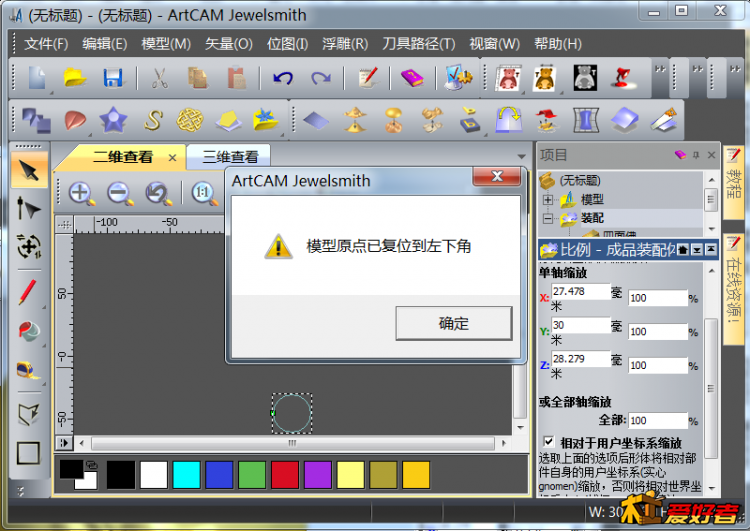This screenshot has width=750, height=531.
Task: Collapse the 装配 tree node
Action: click(548, 219)
